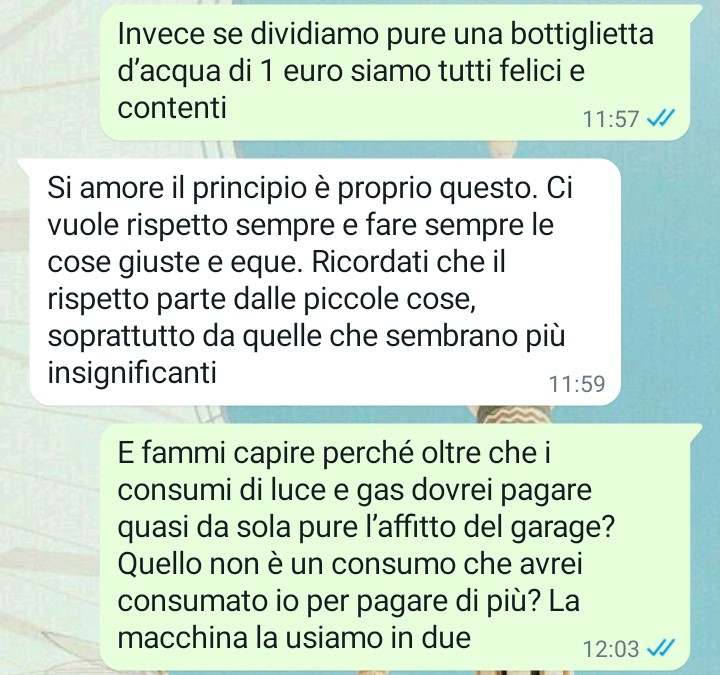Click the blue read-receipt checkmarks at 11:57

click(660, 119)
